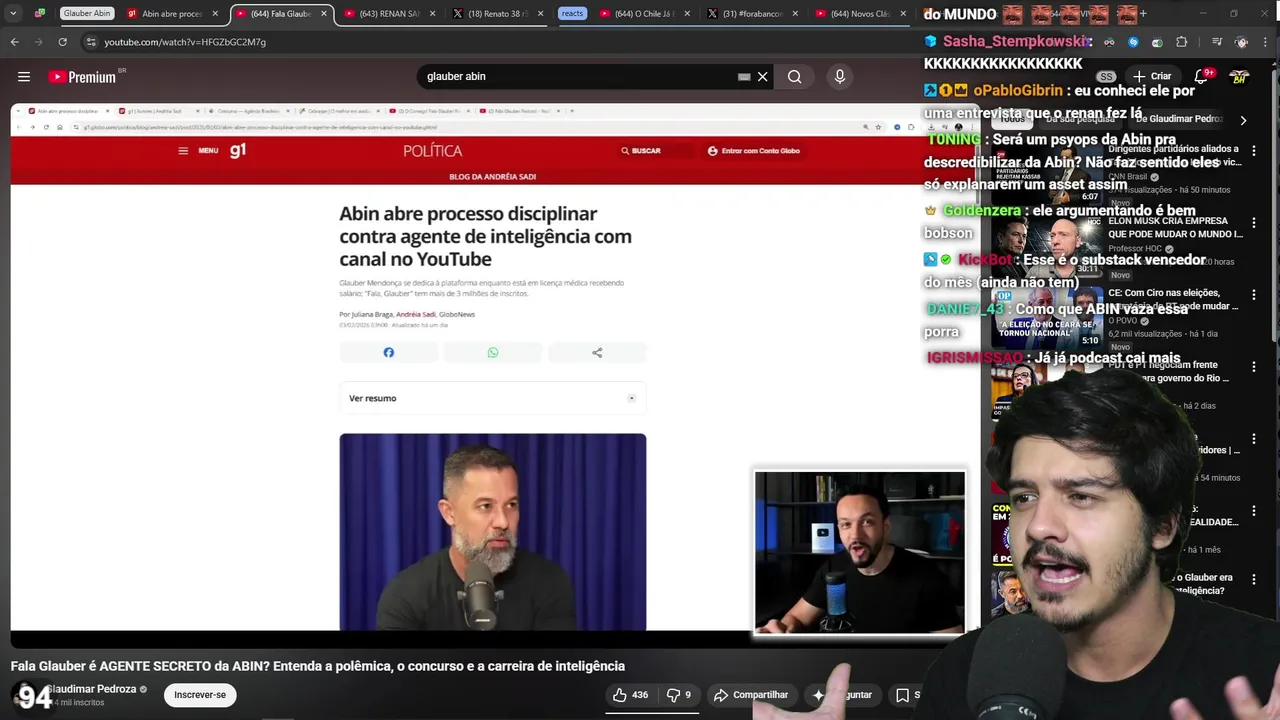Image resolution: width=1280 pixels, height=720 pixels.
Task: Open tab search dropdown arrow
Action: [13, 14]
